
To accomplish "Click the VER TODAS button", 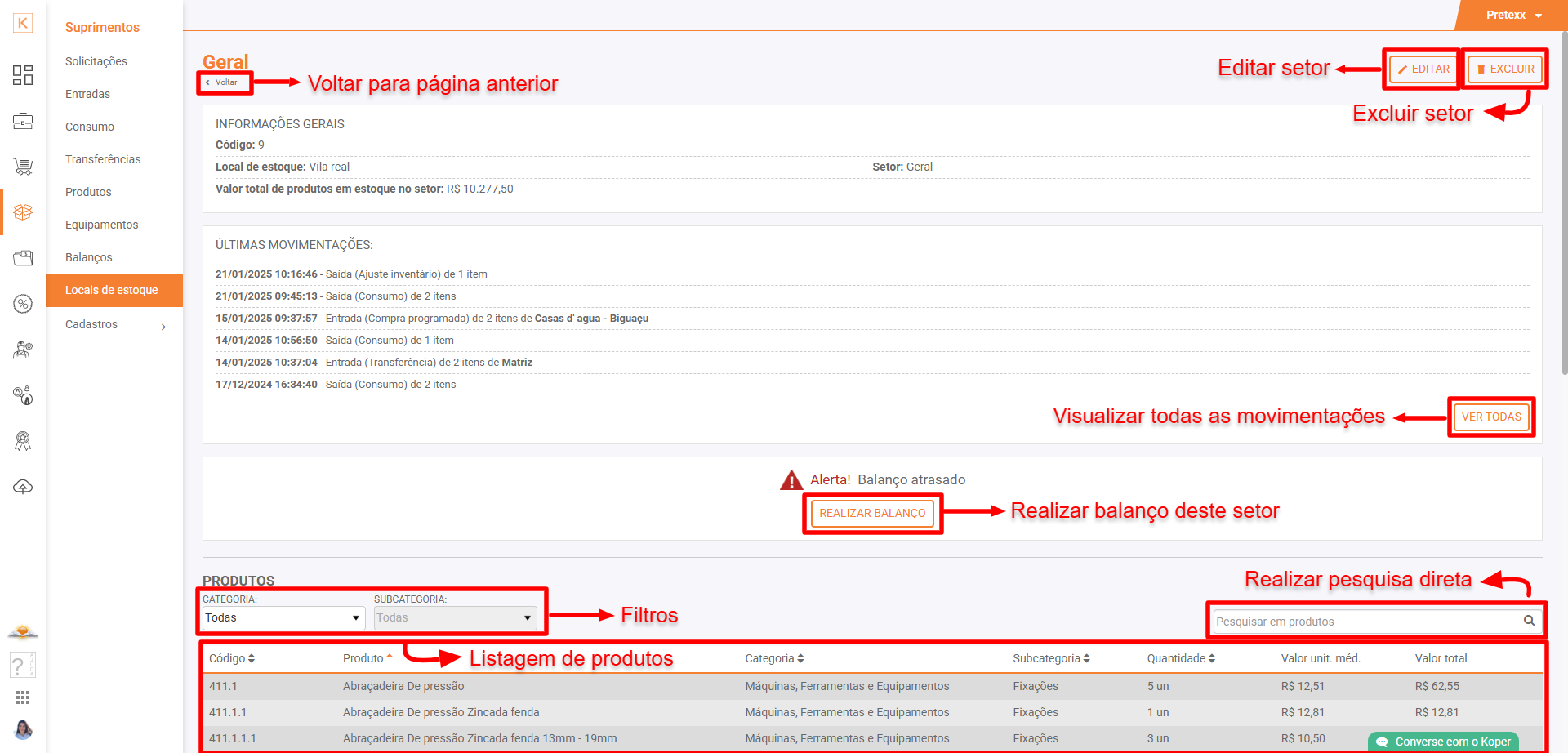I will click(x=1491, y=417).
